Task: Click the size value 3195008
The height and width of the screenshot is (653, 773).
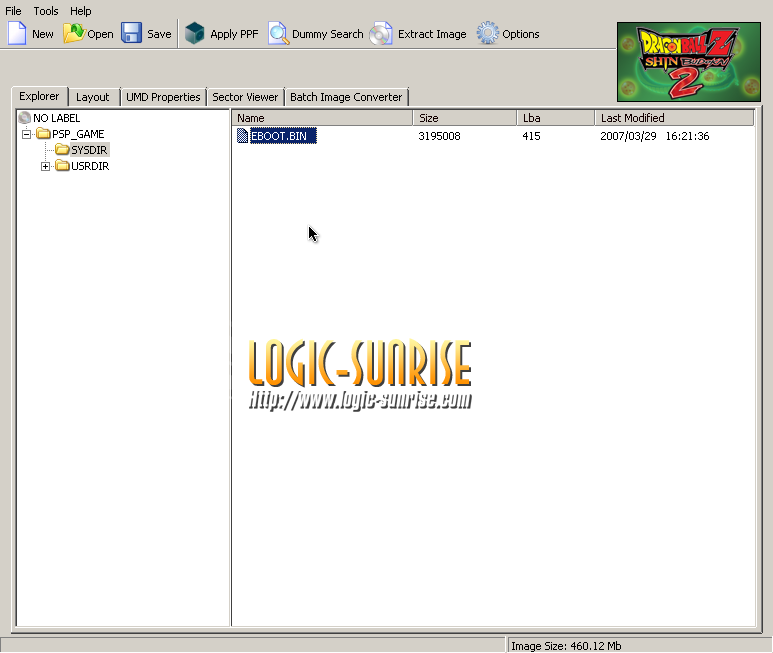Action: (439, 136)
